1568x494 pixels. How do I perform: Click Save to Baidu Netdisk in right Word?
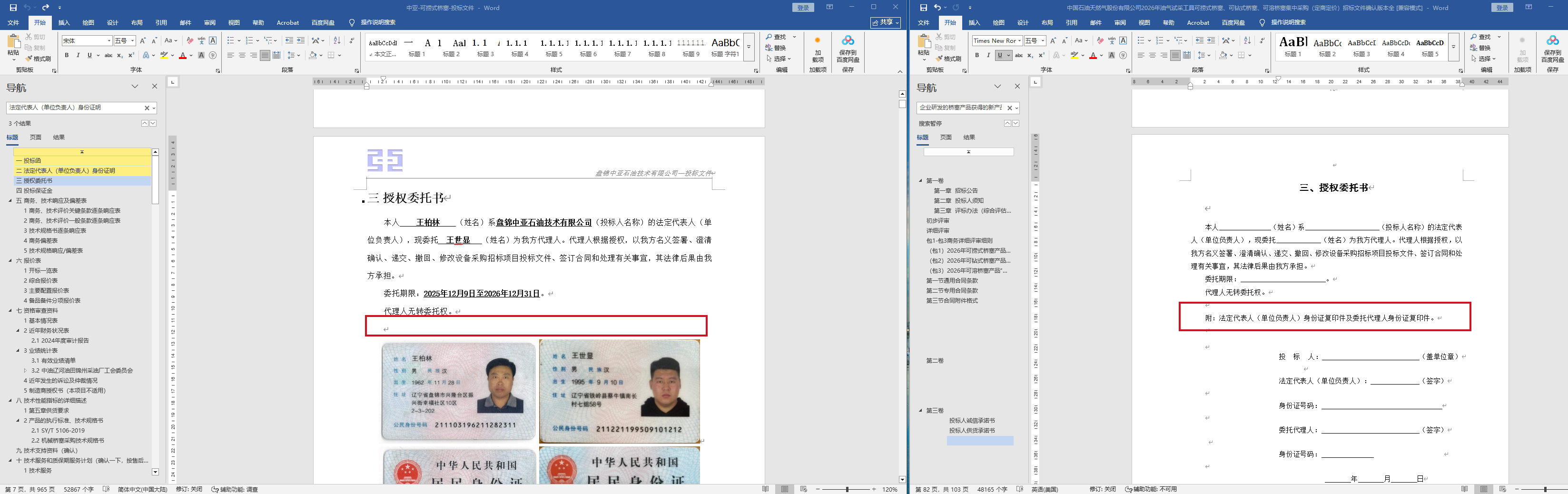[1552, 49]
